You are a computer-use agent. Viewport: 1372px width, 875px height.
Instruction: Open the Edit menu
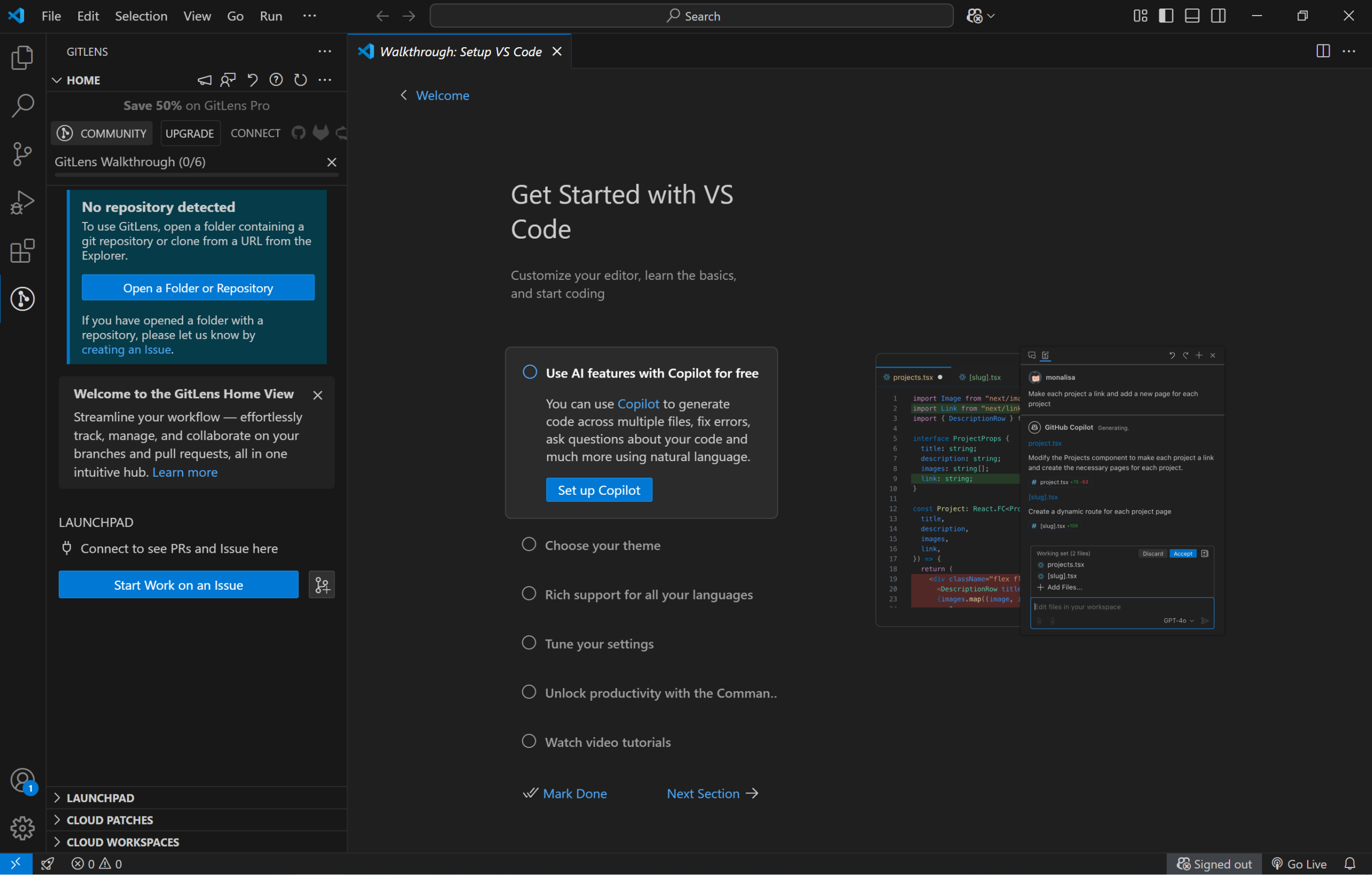pos(88,16)
